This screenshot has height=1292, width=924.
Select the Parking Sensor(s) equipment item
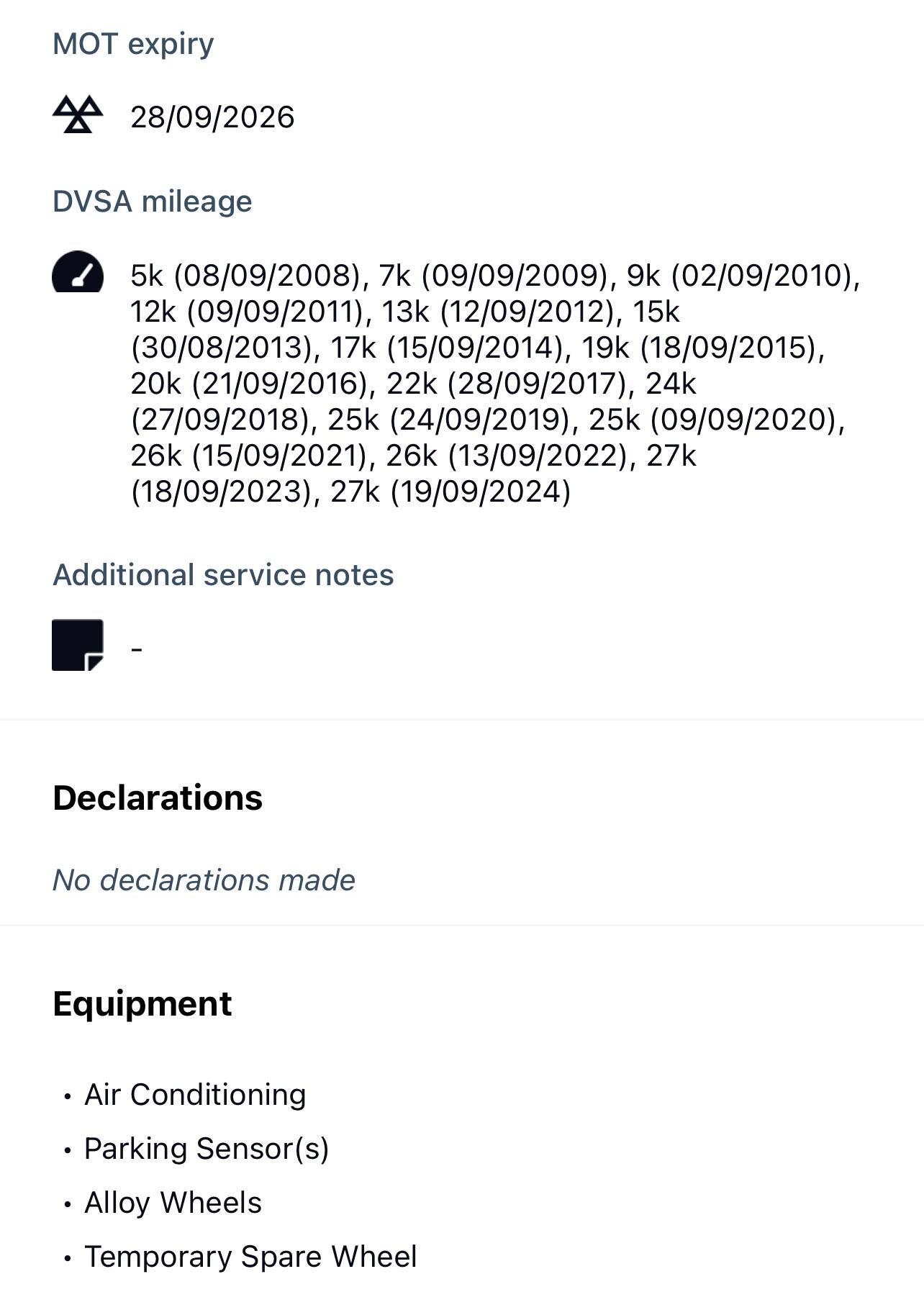coord(207,1149)
